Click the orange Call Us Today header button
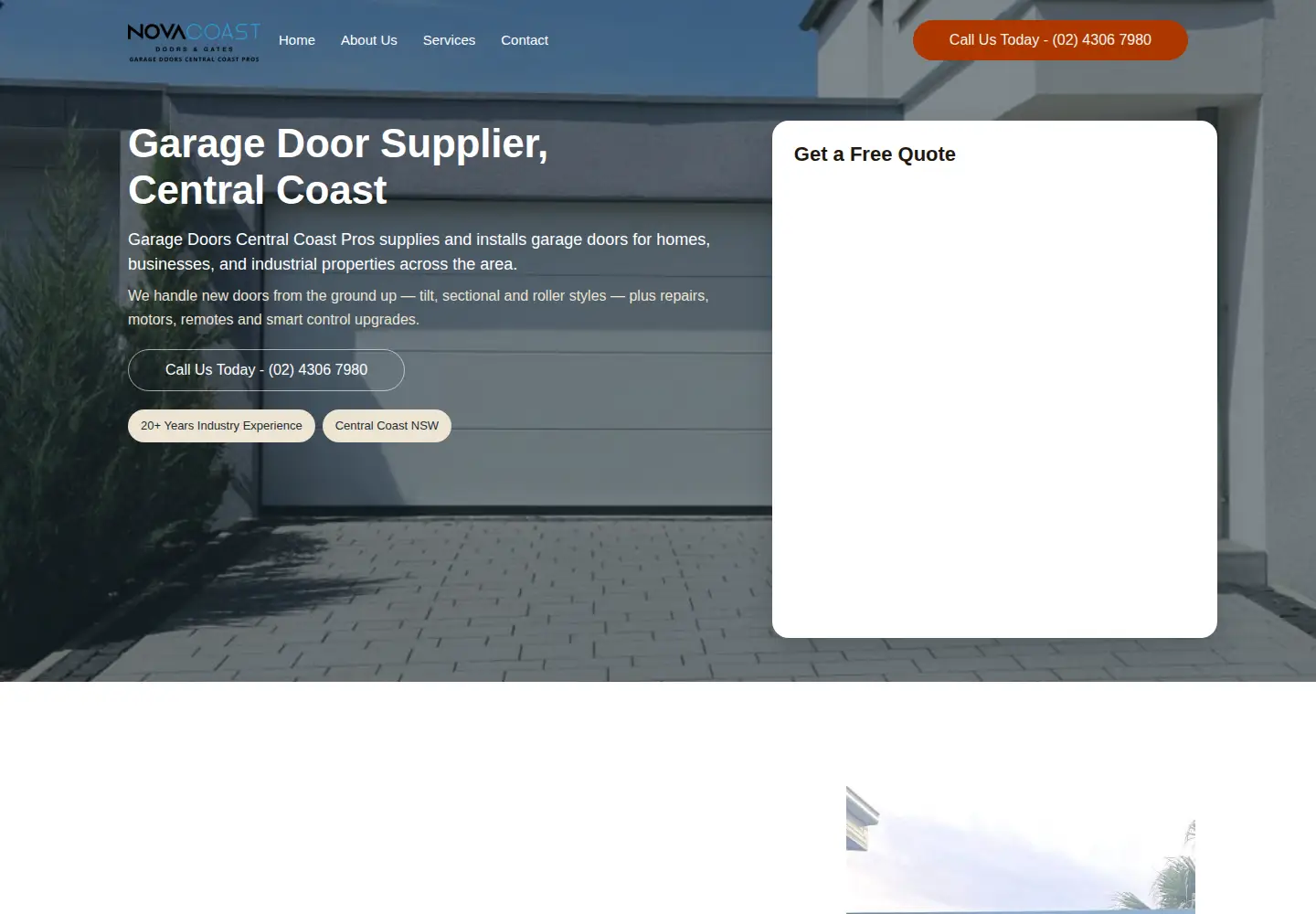This screenshot has width=1316, height=914. point(1050,40)
